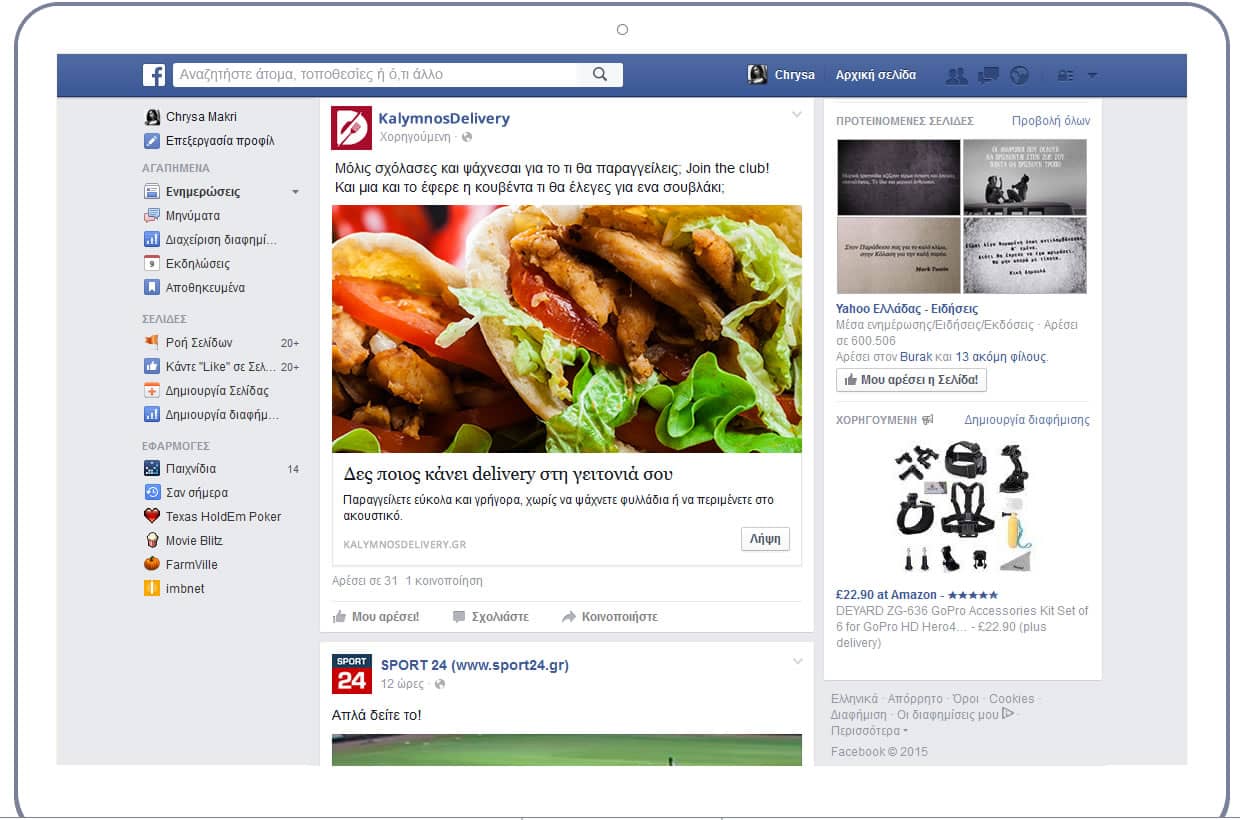1240x820 pixels.
Task: Open the 13 ακόμη φίλους link
Action: pos(1001,357)
